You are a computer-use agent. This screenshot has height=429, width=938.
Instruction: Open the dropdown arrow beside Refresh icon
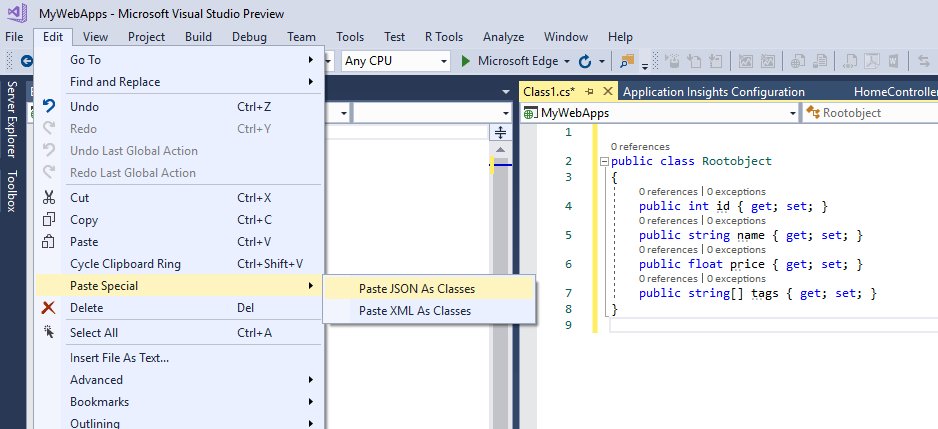click(x=602, y=61)
